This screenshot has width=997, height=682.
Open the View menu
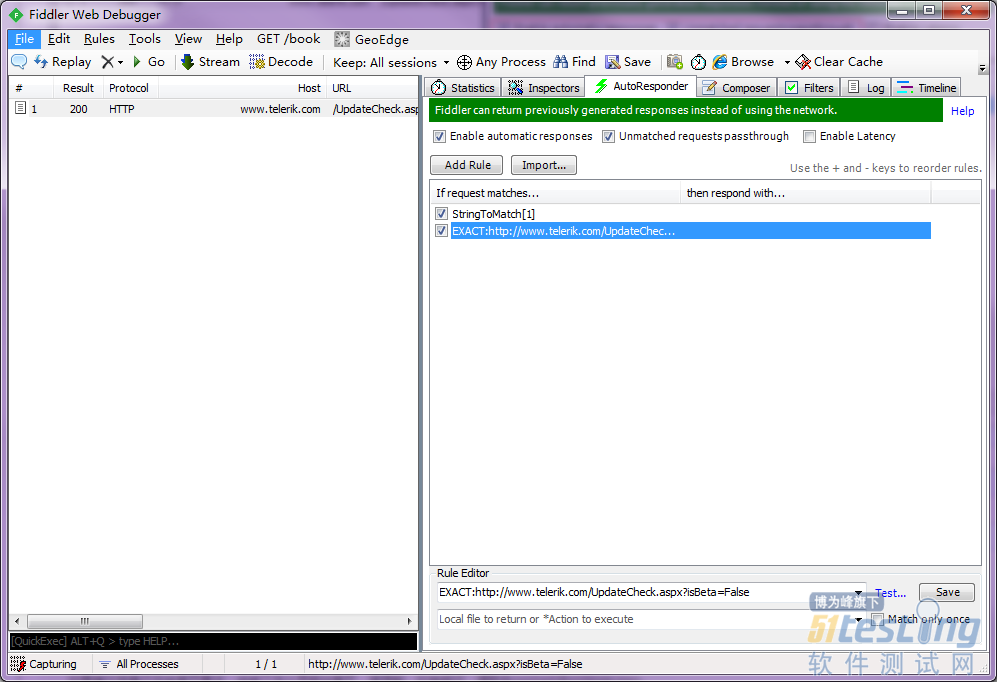click(188, 39)
